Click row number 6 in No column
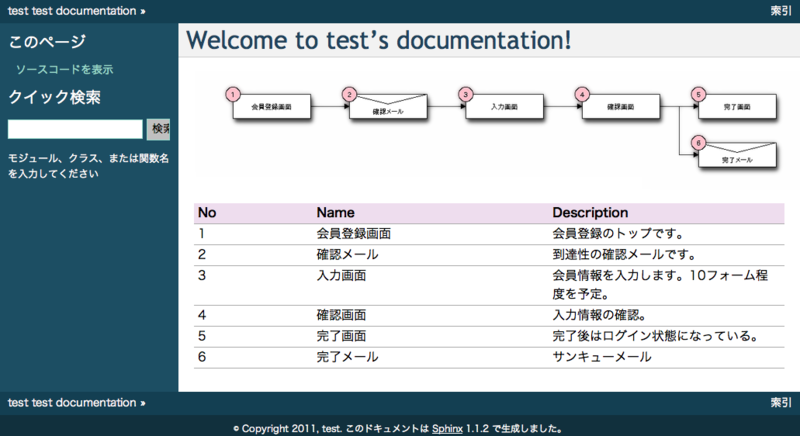The image size is (800, 436). [202, 357]
